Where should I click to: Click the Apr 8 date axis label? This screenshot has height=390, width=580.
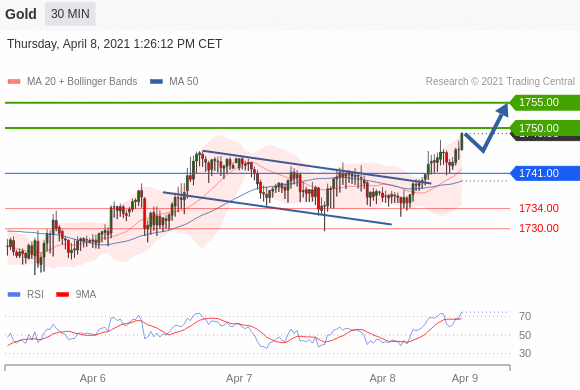point(382,379)
